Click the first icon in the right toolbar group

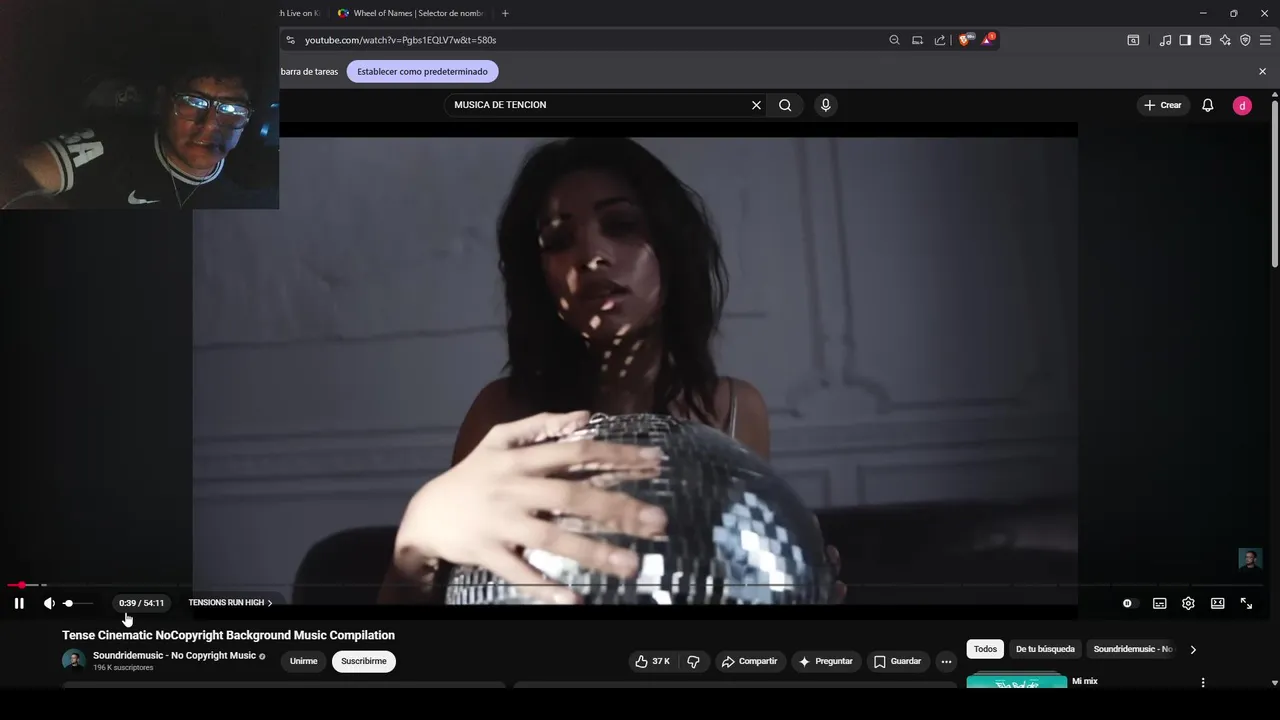click(1133, 40)
